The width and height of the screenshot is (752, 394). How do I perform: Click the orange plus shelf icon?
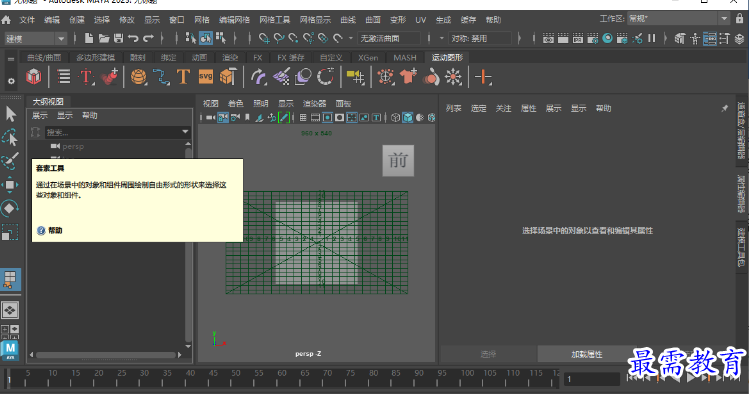483,77
